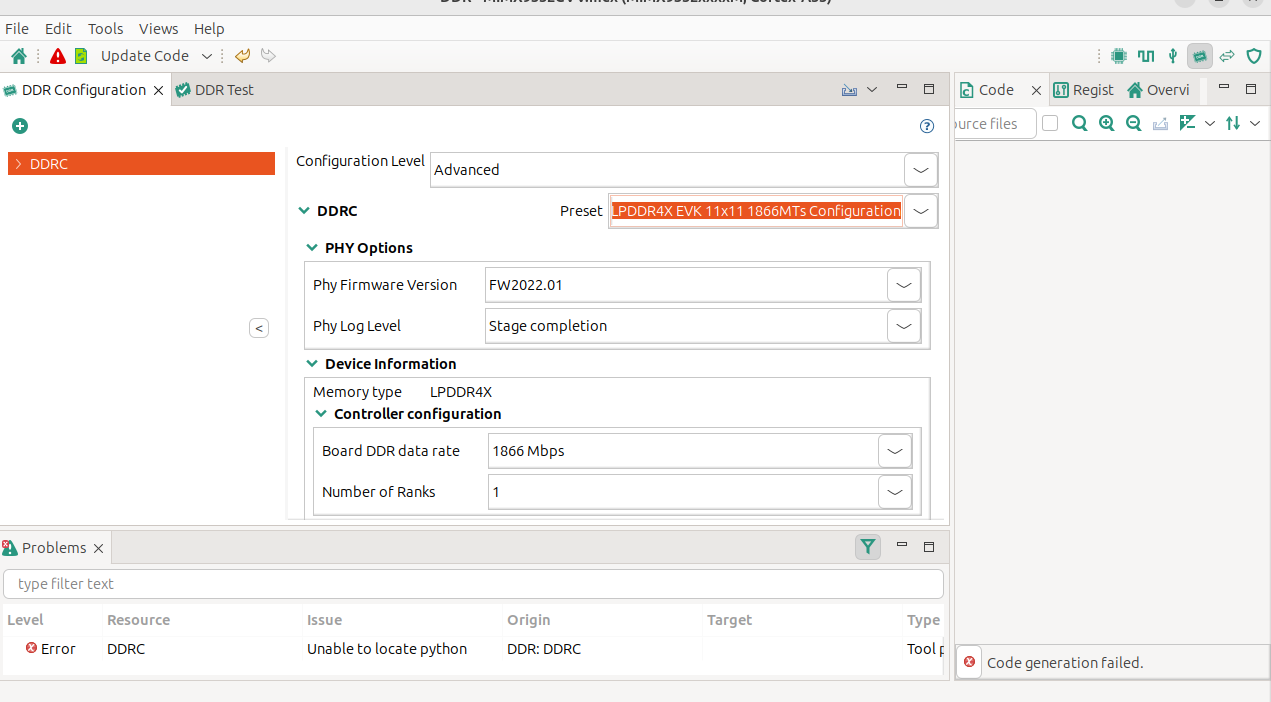Click the up-down arrows sort icon

click(x=1233, y=123)
